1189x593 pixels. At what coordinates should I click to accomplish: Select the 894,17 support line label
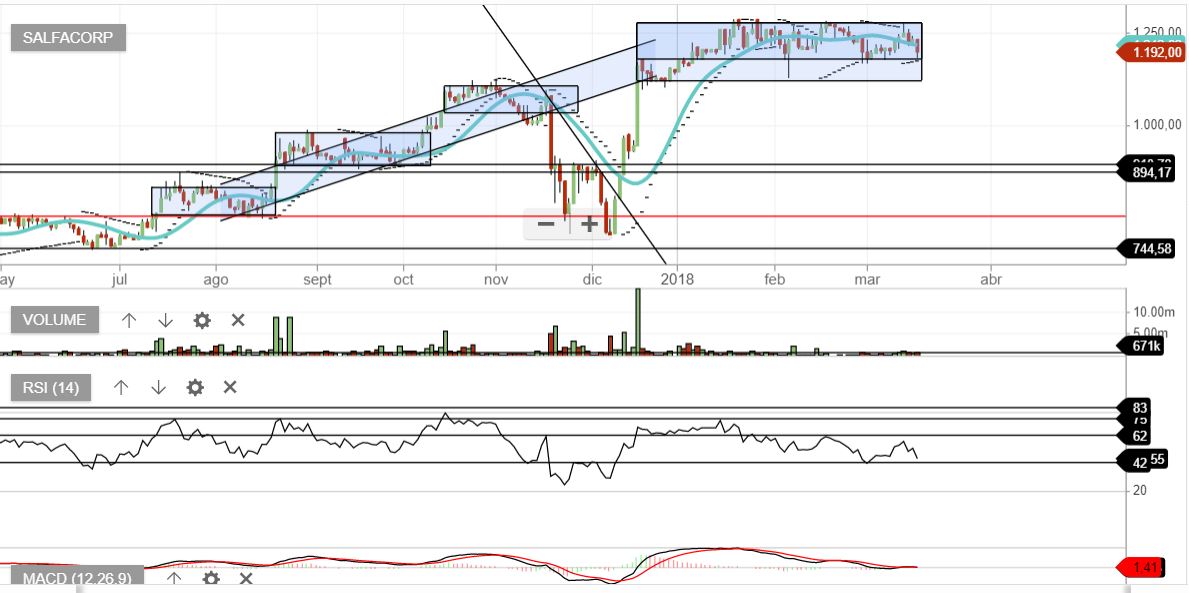pos(1150,173)
